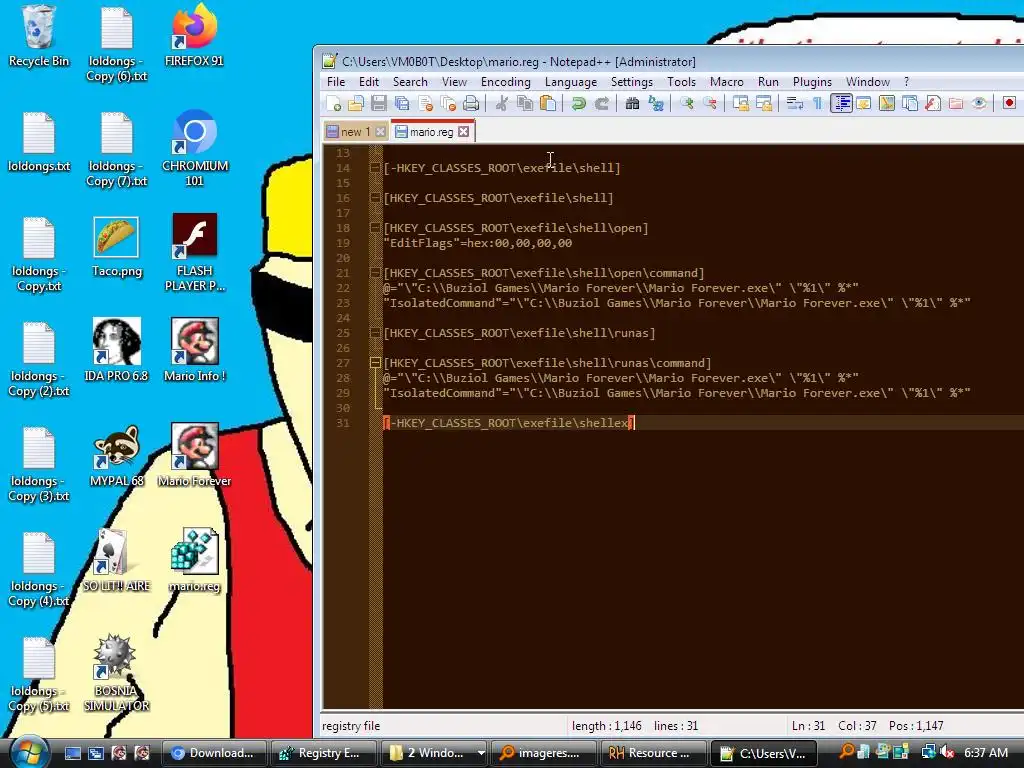Collapse fold marker on line 27
The width and height of the screenshot is (1024, 768).
[375, 363]
